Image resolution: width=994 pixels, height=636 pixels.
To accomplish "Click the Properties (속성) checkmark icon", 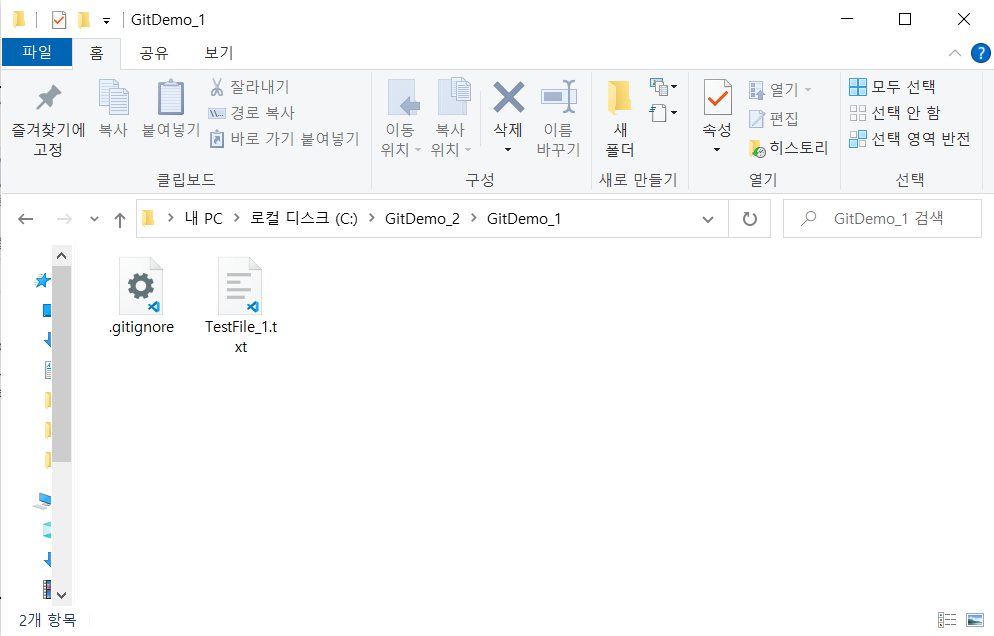I will (x=717, y=98).
